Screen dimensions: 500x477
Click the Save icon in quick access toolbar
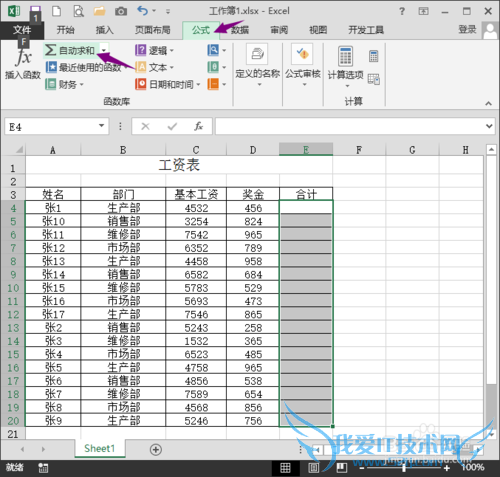(x=35, y=11)
